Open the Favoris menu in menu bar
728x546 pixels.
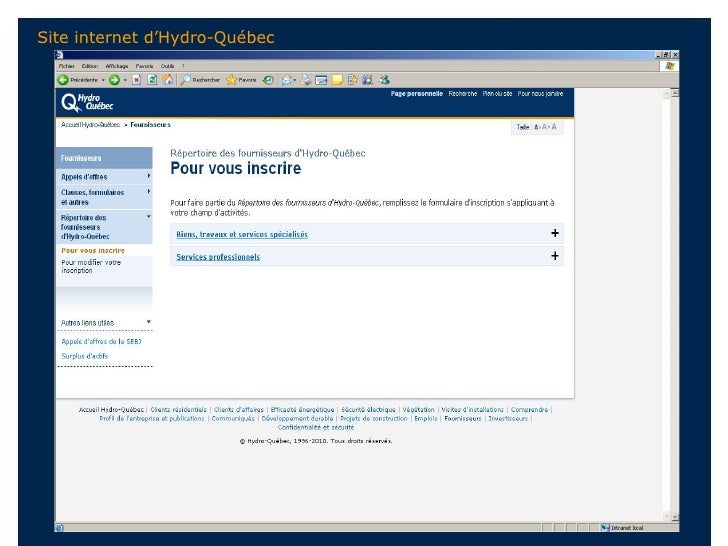coord(144,66)
